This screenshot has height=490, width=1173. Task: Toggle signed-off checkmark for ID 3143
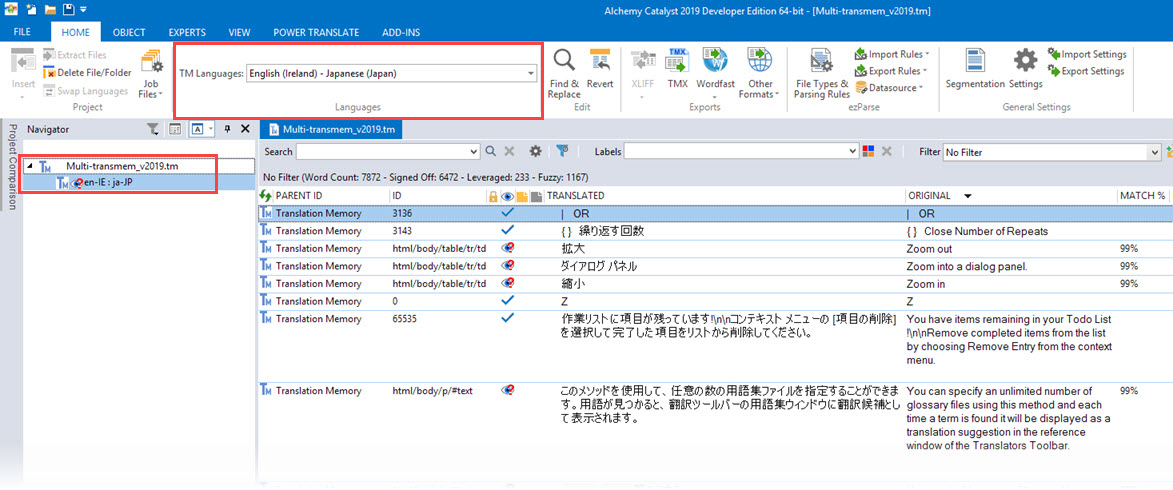[507, 231]
